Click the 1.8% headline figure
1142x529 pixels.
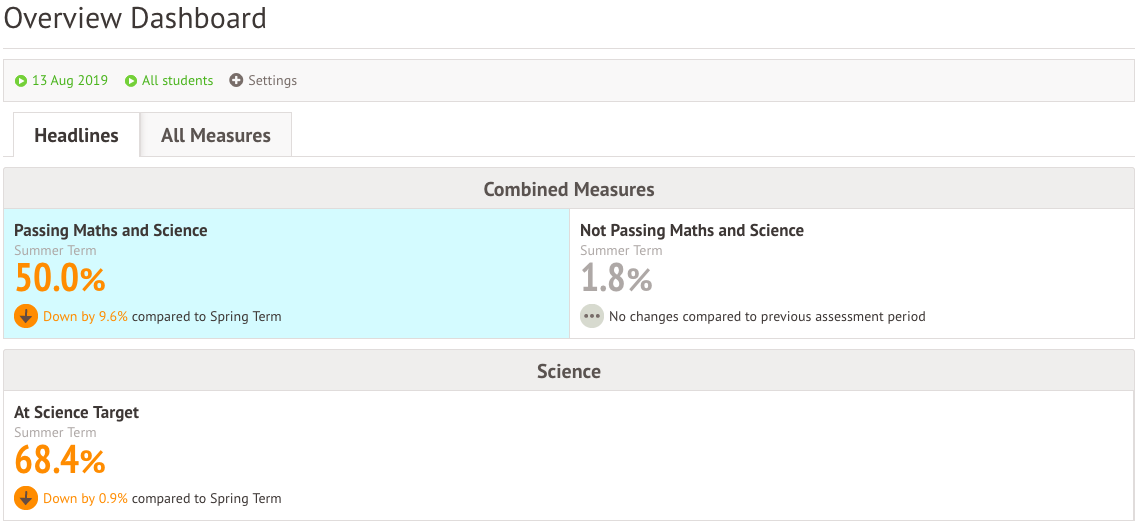[616, 278]
